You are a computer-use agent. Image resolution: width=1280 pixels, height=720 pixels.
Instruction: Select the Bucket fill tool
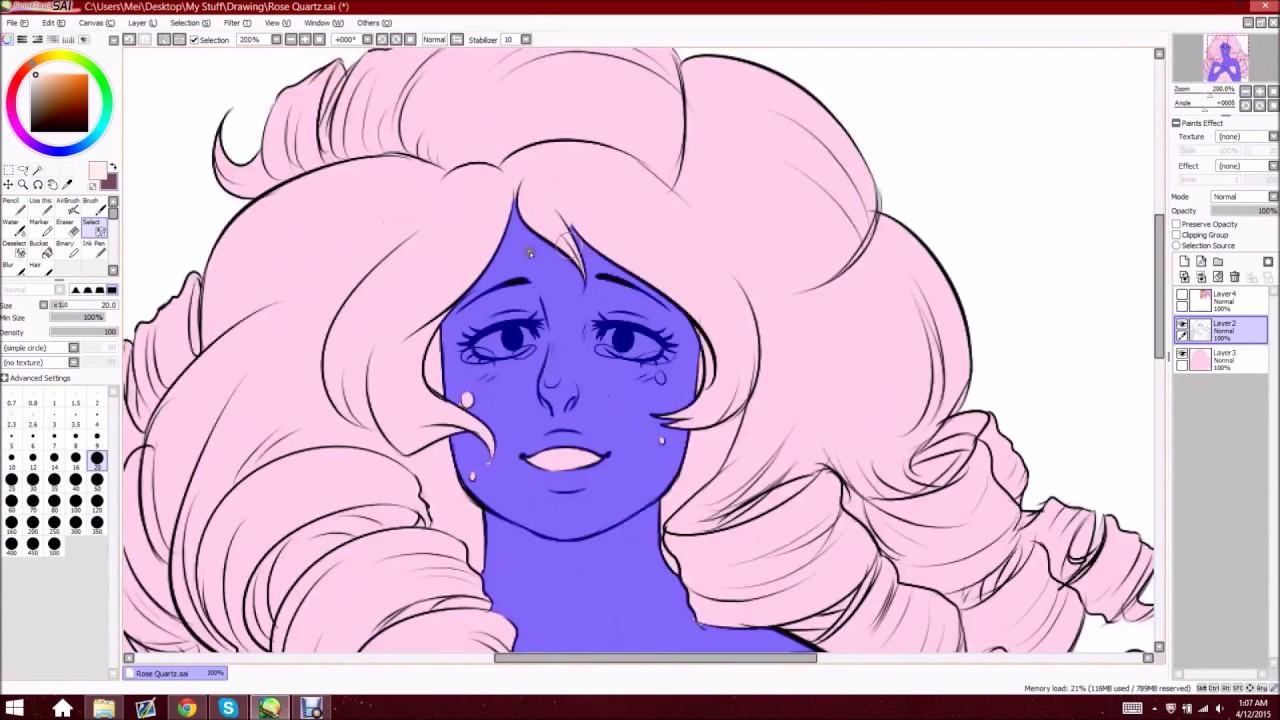tap(40, 250)
